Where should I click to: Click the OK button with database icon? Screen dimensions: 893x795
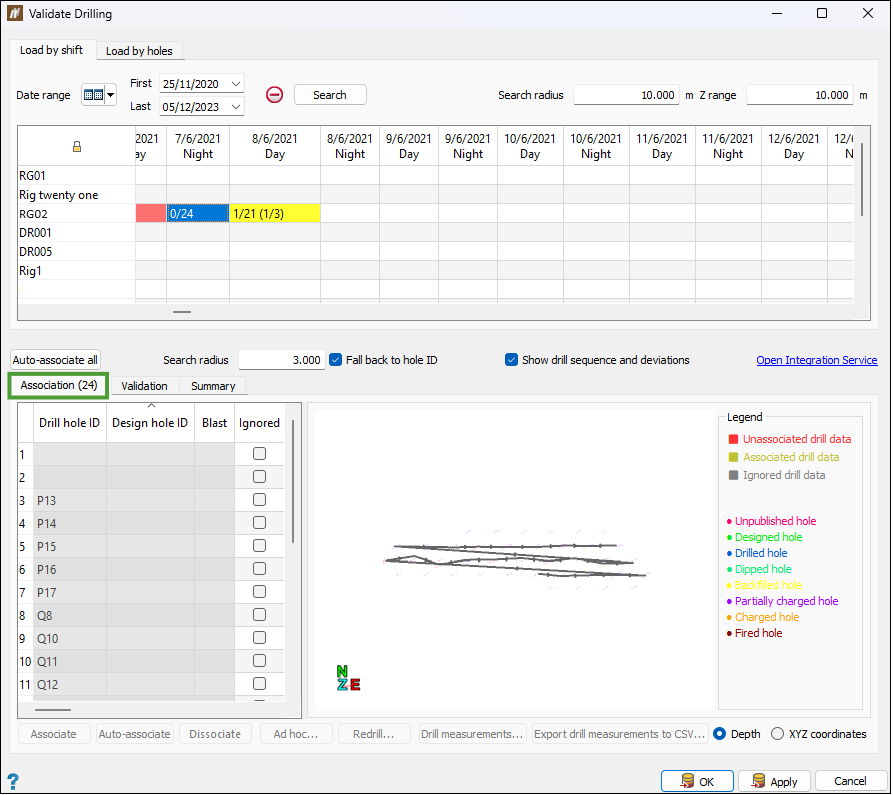click(x=697, y=781)
